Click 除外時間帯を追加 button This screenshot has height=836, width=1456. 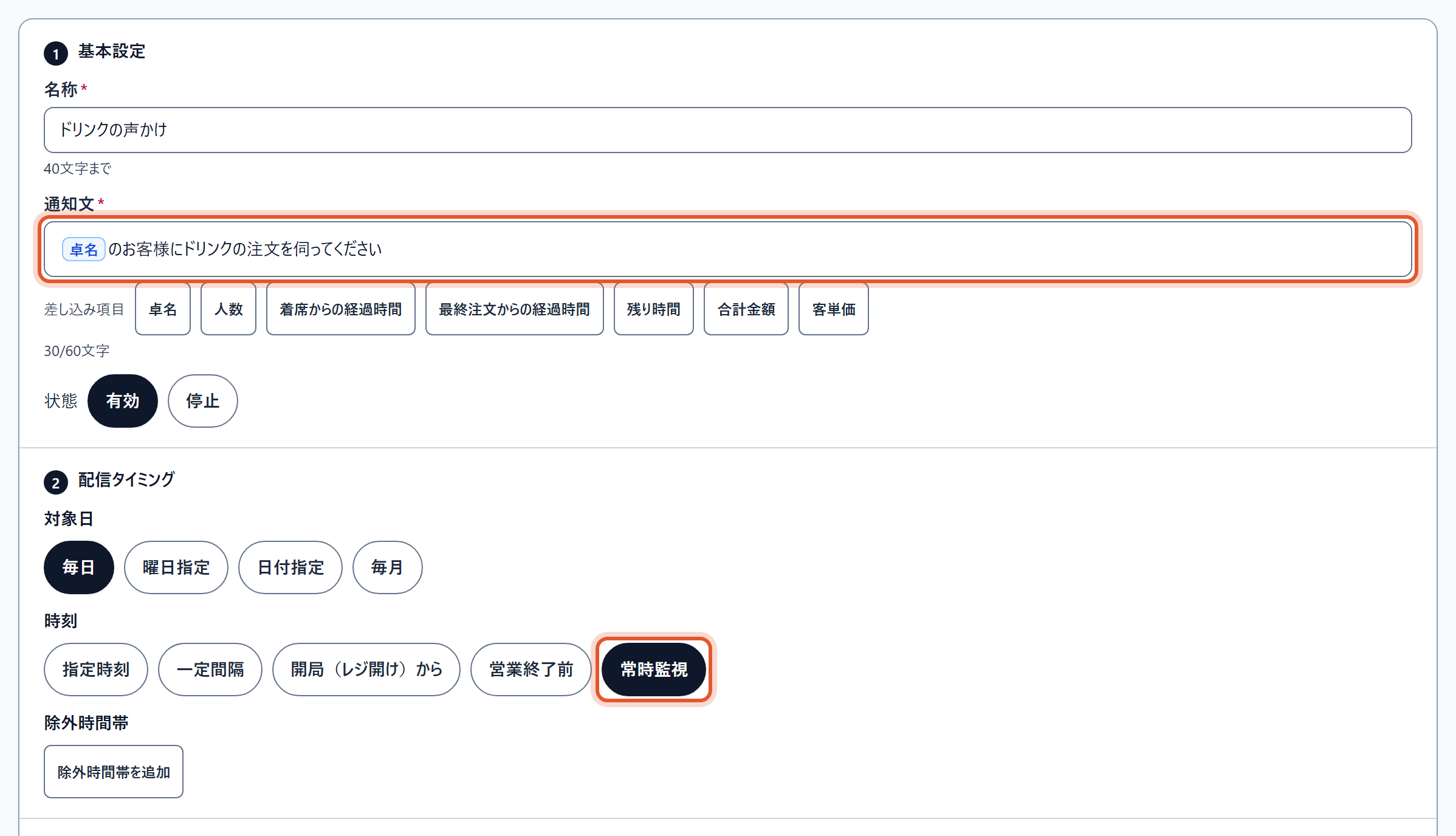click(x=114, y=772)
